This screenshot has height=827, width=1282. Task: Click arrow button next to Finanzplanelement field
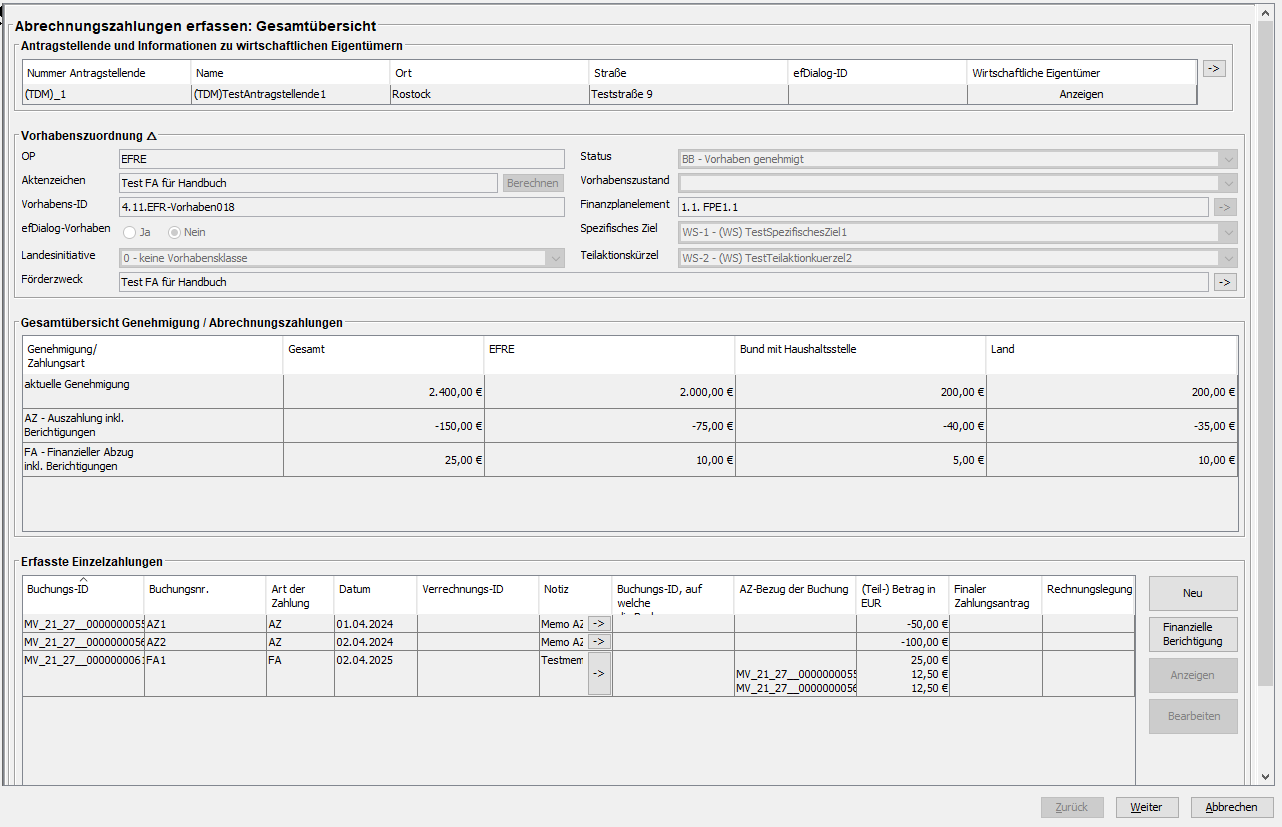1225,207
